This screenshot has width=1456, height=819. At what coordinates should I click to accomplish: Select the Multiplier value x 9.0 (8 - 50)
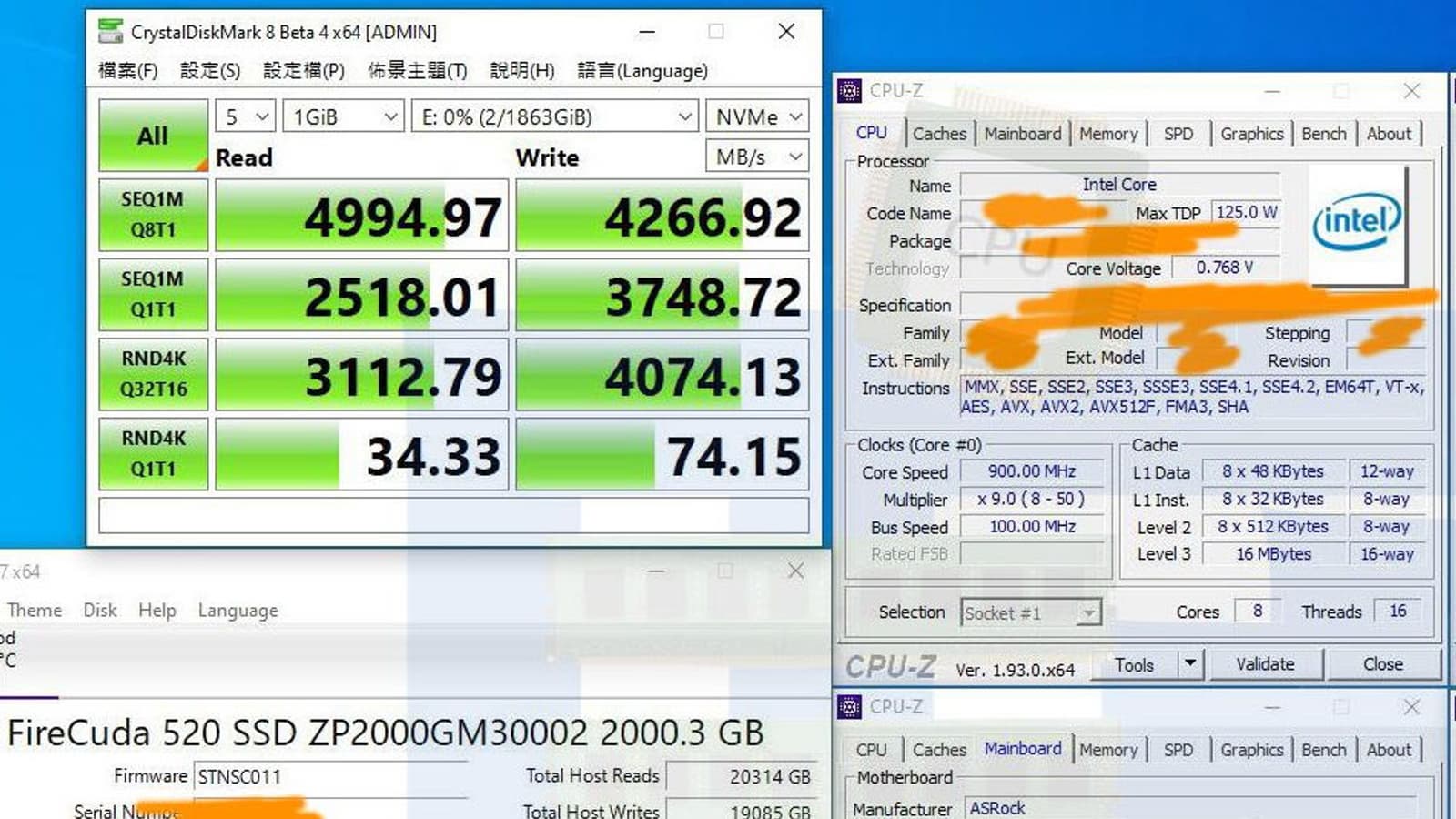[1033, 499]
